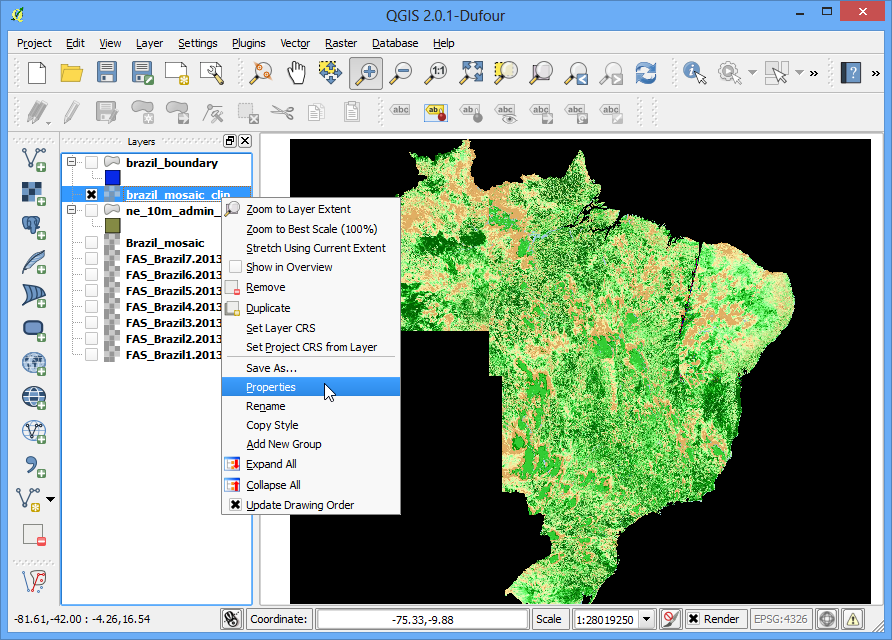Select Stretch Using Current Extent
The image size is (892, 640).
coord(311,248)
